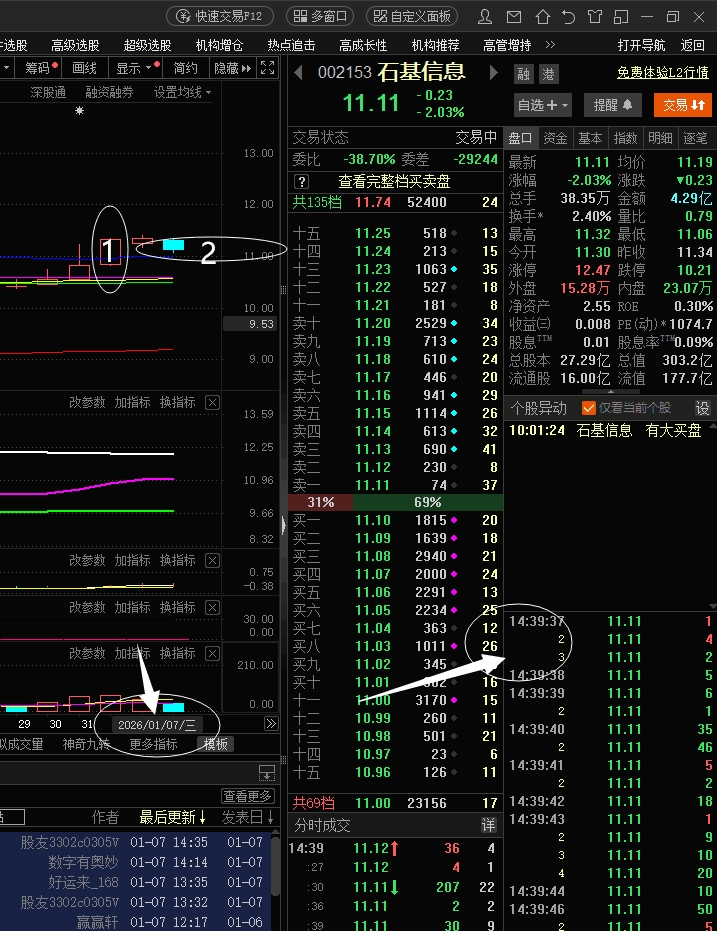Click 换指标 in first indicator panel

[x=177, y=403]
